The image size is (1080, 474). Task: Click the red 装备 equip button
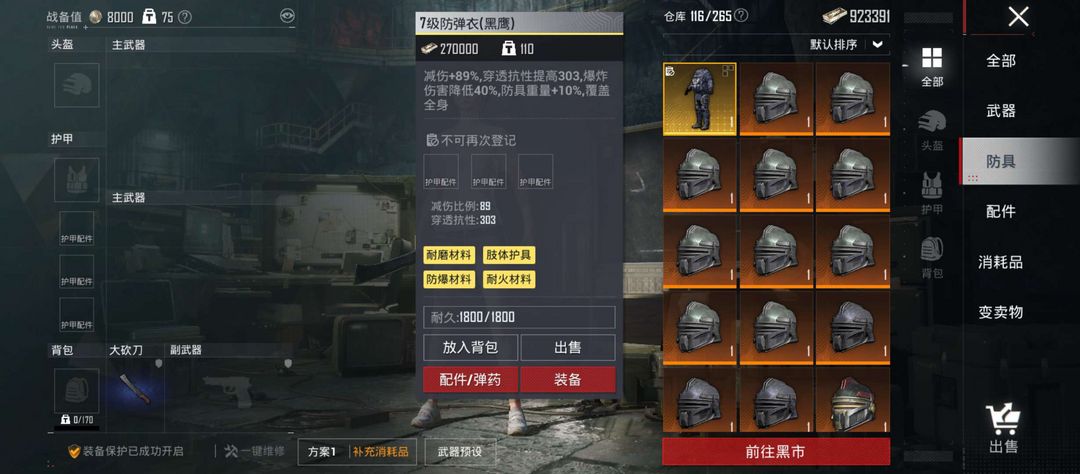pyautogui.click(x=568, y=380)
